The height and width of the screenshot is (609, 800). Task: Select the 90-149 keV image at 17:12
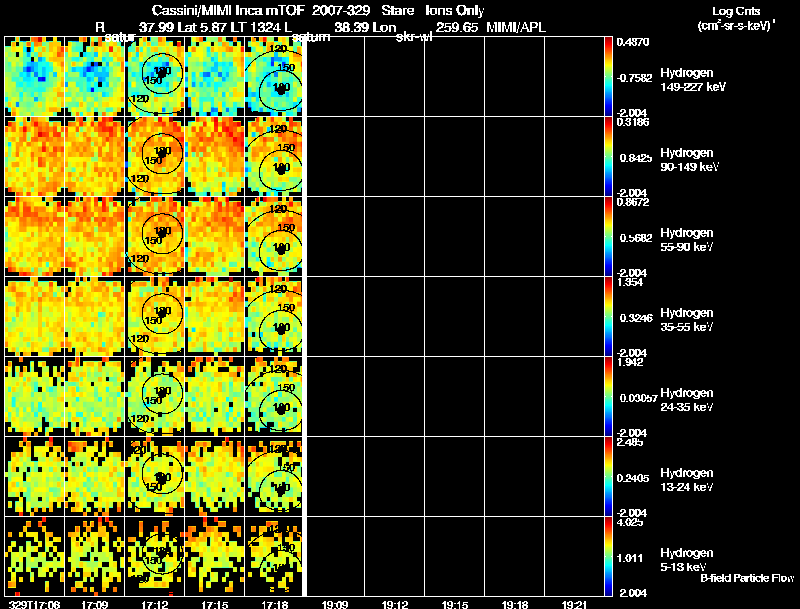(155, 156)
